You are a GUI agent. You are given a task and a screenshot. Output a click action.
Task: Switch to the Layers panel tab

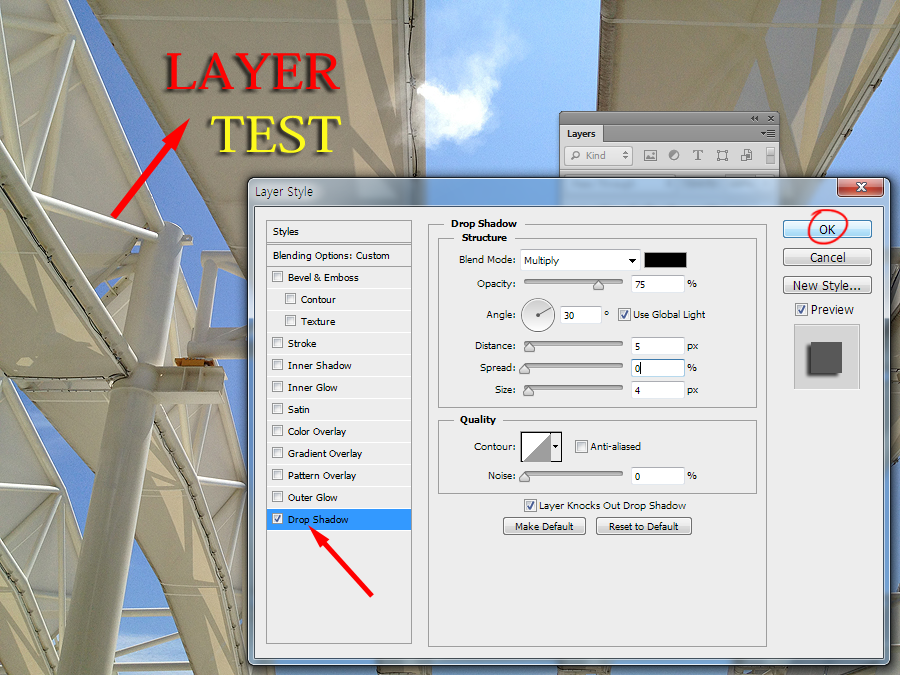(581, 134)
